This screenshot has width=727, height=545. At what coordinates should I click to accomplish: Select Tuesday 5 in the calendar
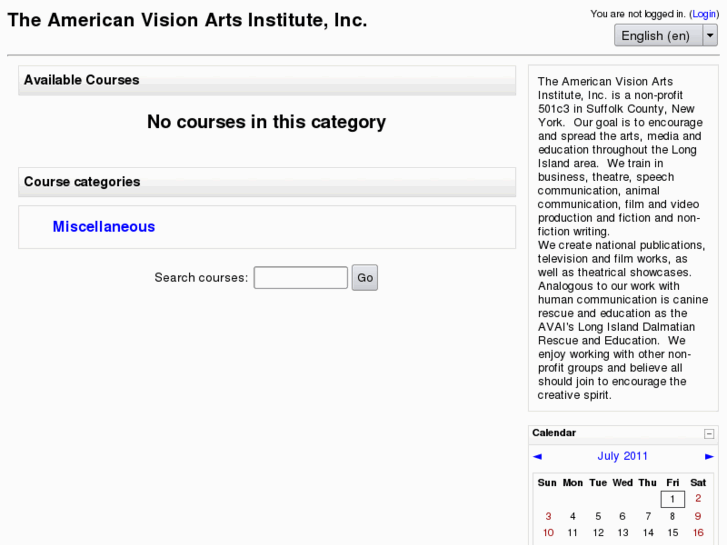point(598,516)
